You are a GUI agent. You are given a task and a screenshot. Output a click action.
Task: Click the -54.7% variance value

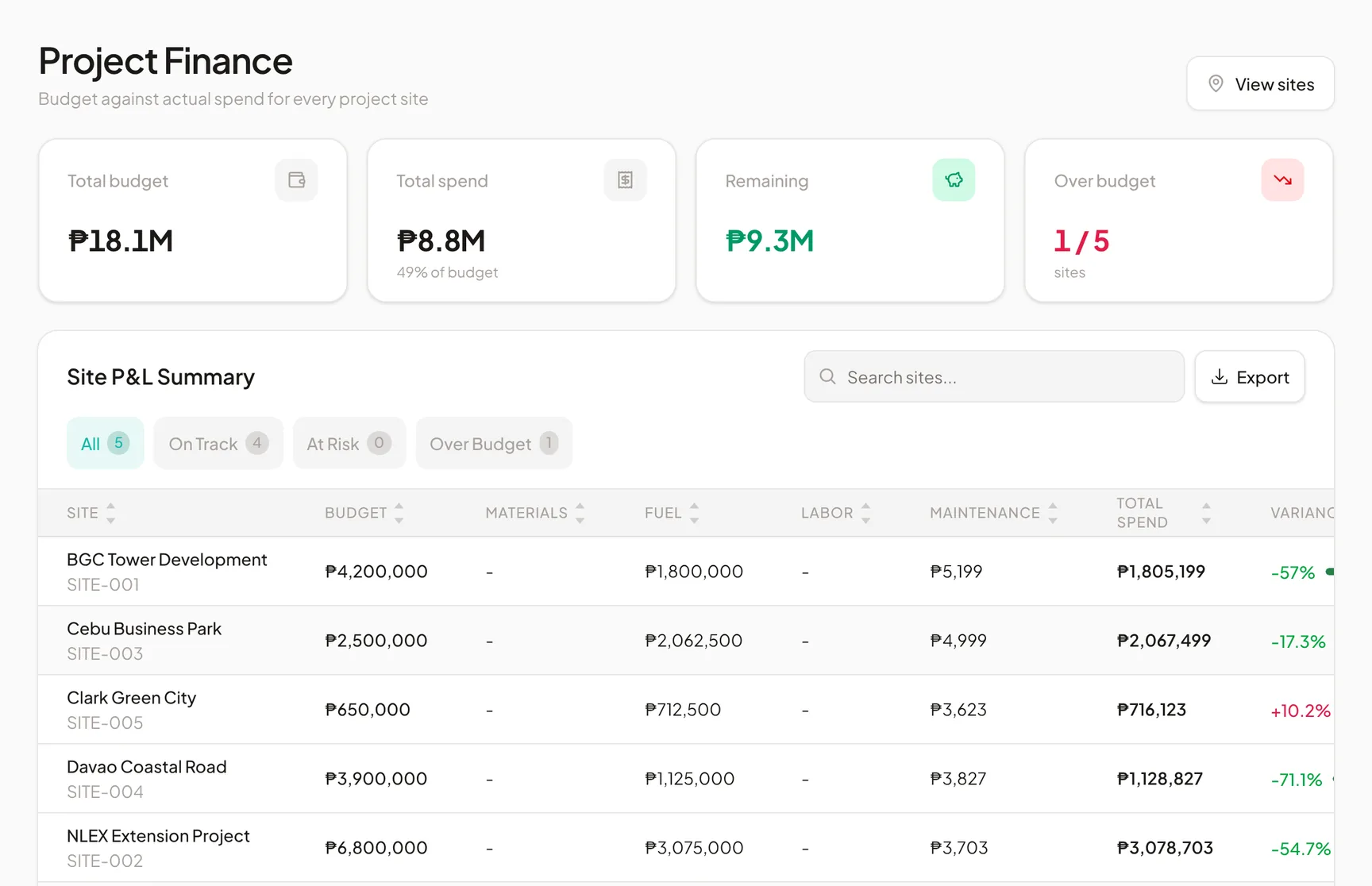tap(1301, 849)
